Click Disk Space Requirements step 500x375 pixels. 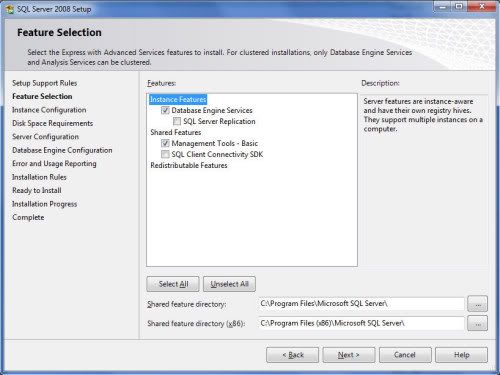pyautogui.click(x=53, y=123)
